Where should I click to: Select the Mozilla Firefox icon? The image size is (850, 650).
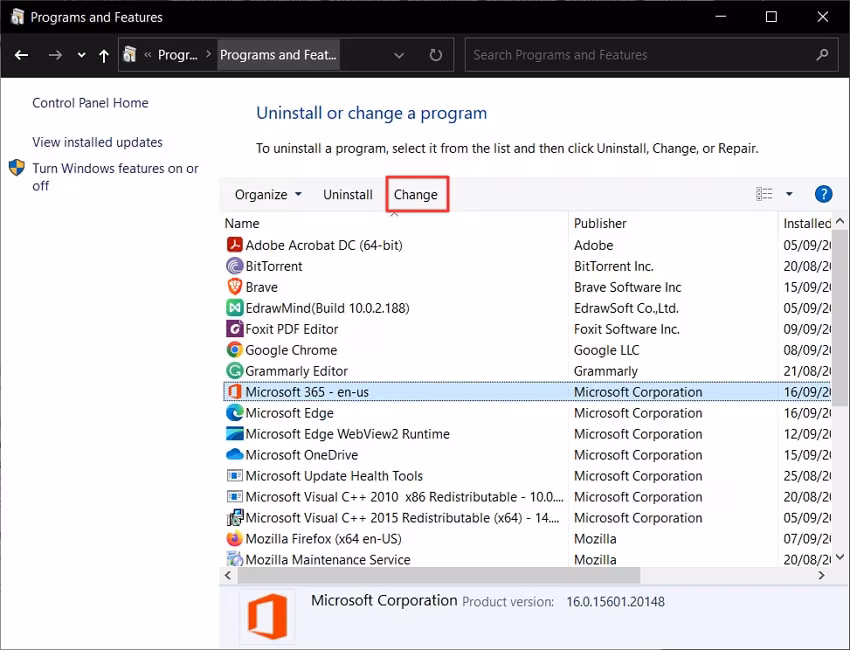coord(235,539)
